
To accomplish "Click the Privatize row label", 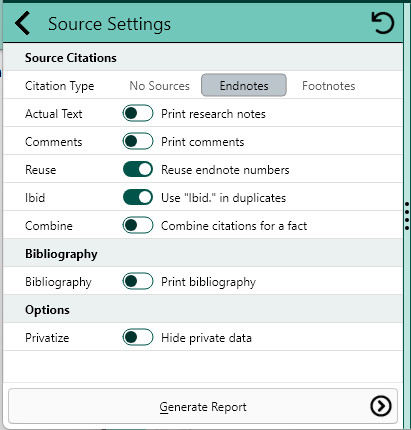I will coord(47,338).
